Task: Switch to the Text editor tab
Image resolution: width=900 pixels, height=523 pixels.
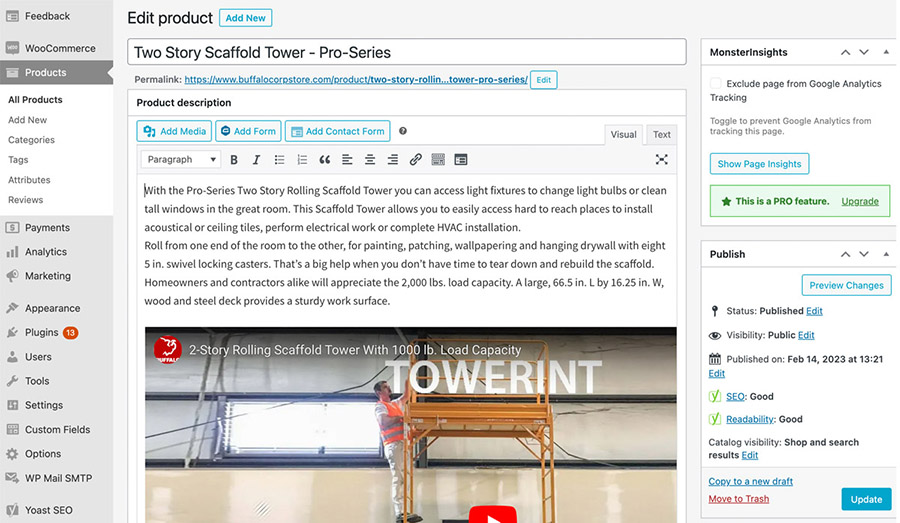Action: click(x=662, y=135)
